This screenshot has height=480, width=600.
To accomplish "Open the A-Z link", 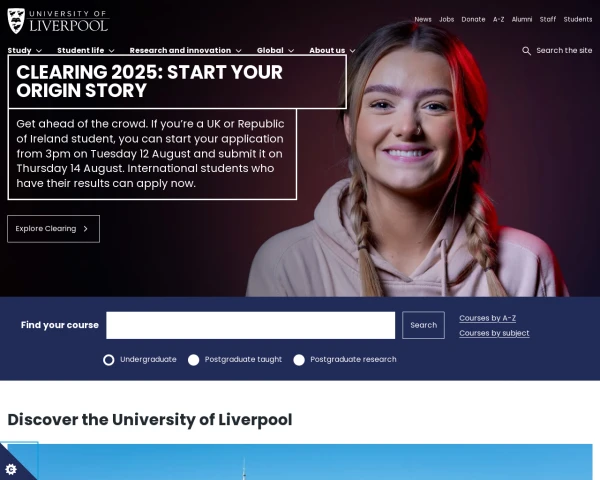I will [499, 20].
